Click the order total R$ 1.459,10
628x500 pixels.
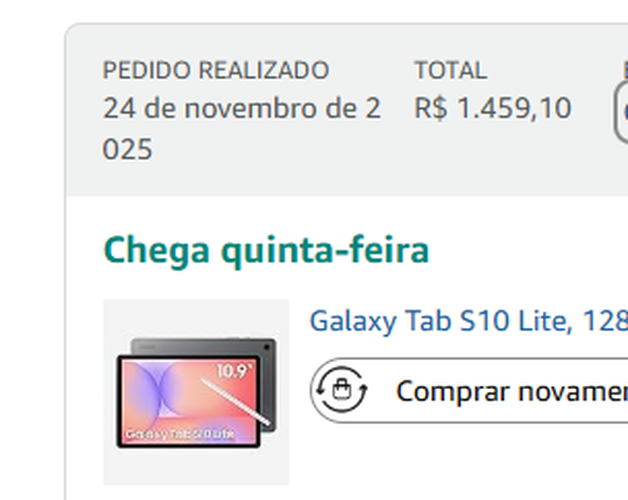pos(493,109)
